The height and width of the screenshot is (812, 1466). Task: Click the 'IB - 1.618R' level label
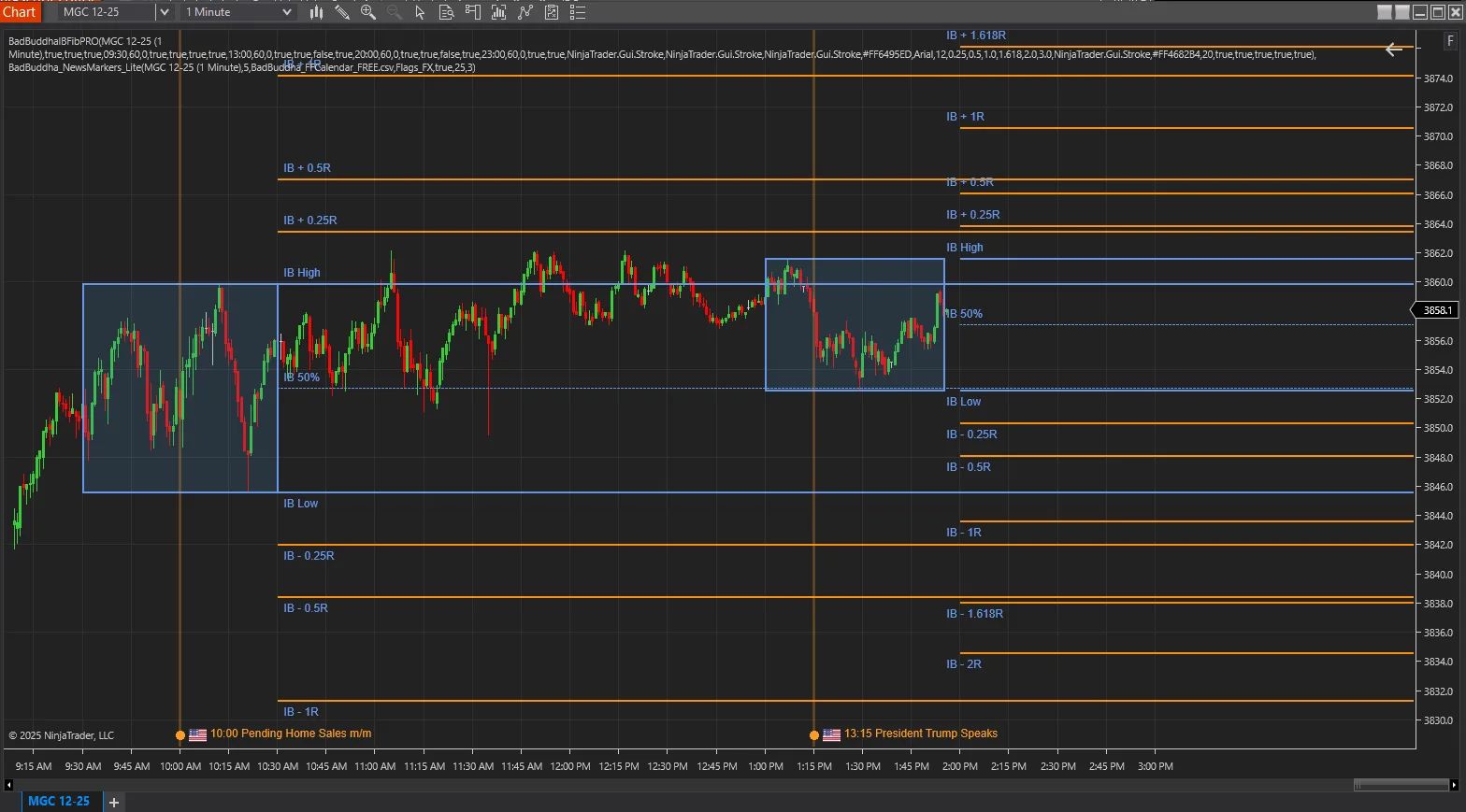click(974, 614)
